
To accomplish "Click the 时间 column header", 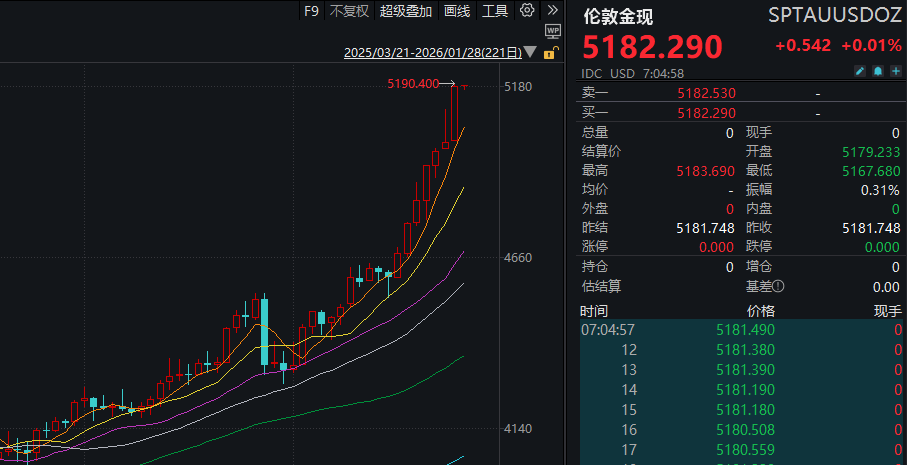I will coord(594,311).
